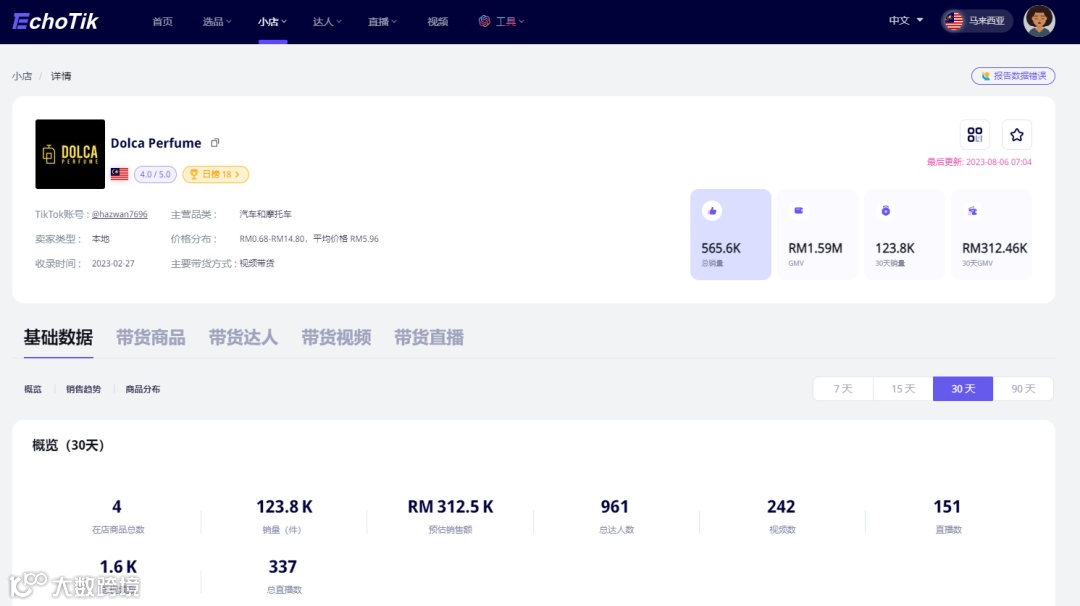Expand the 达人 dropdown menu
Viewport: 1080px width, 606px height.
327,21
